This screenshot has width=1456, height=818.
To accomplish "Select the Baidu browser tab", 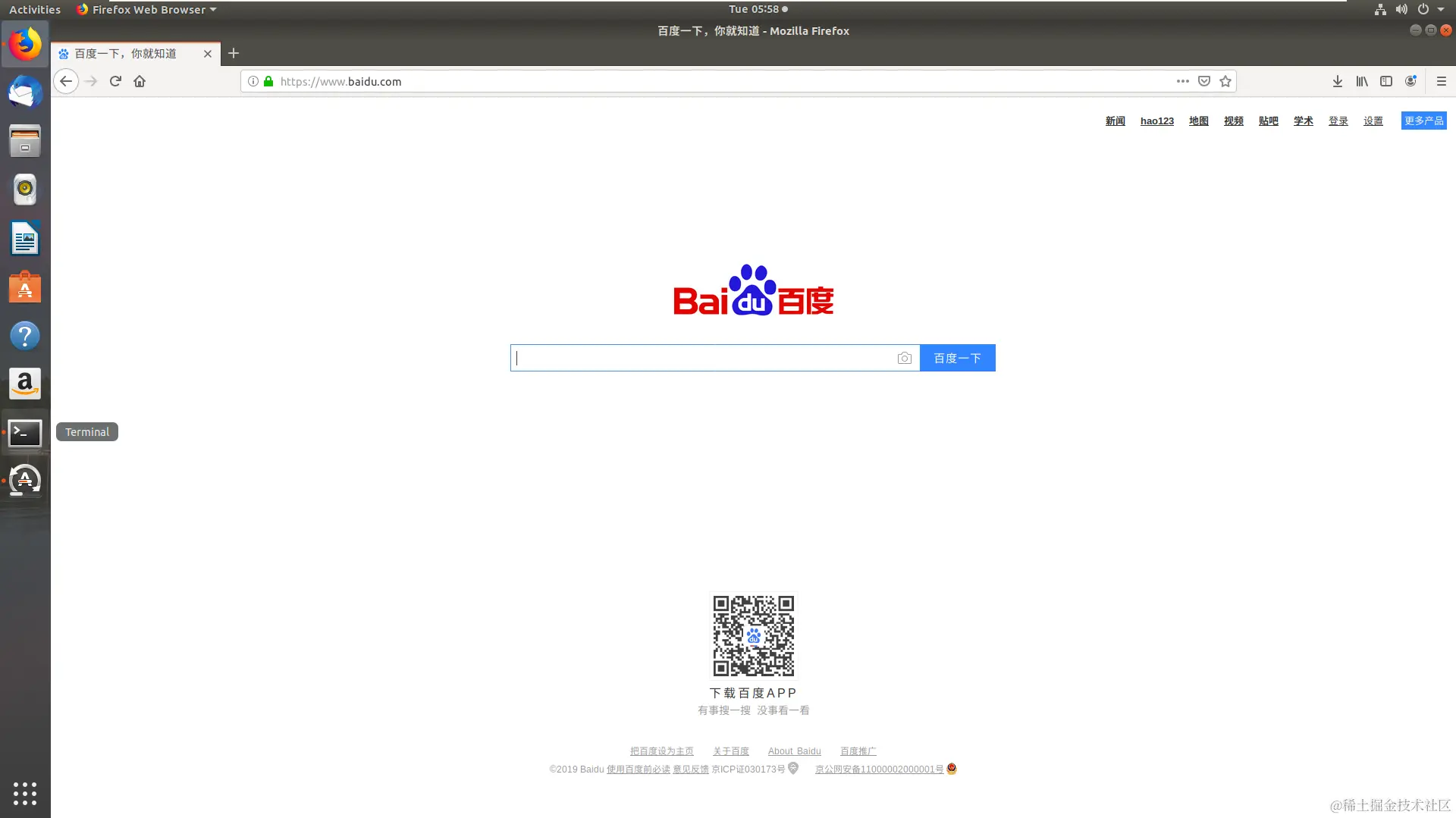I will pyautogui.click(x=136, y=54).
